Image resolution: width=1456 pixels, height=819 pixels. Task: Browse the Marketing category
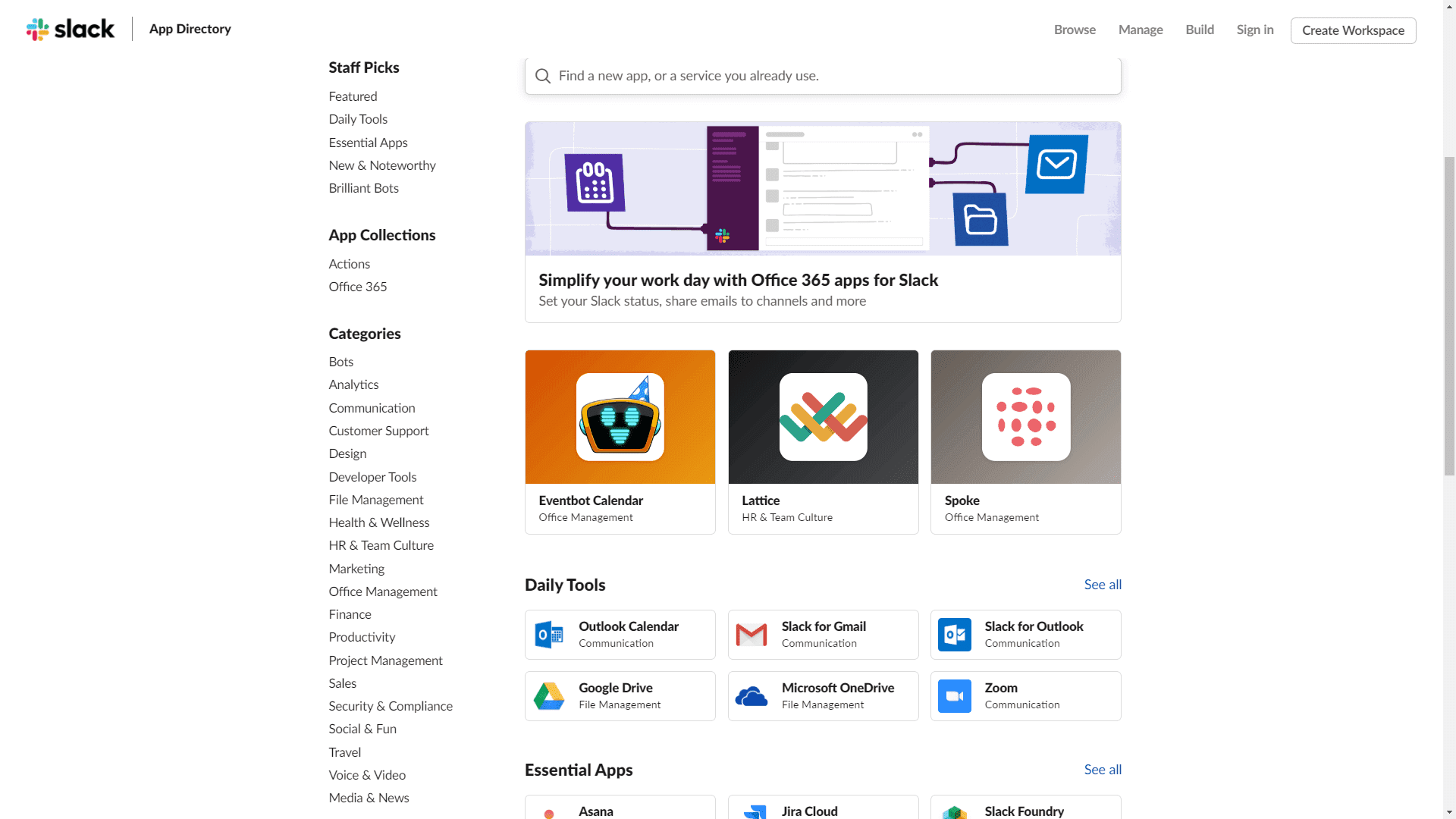pos(356,569)
